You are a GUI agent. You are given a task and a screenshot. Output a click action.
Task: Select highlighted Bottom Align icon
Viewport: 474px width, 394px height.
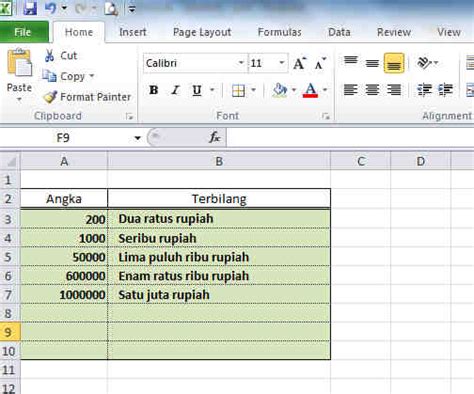coord(394,63)
